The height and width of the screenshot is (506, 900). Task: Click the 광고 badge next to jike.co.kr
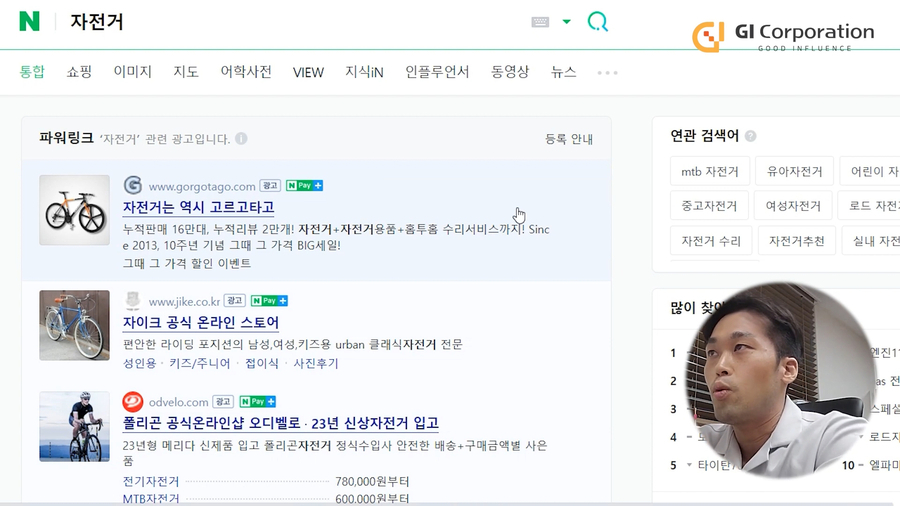coord(235,301)
